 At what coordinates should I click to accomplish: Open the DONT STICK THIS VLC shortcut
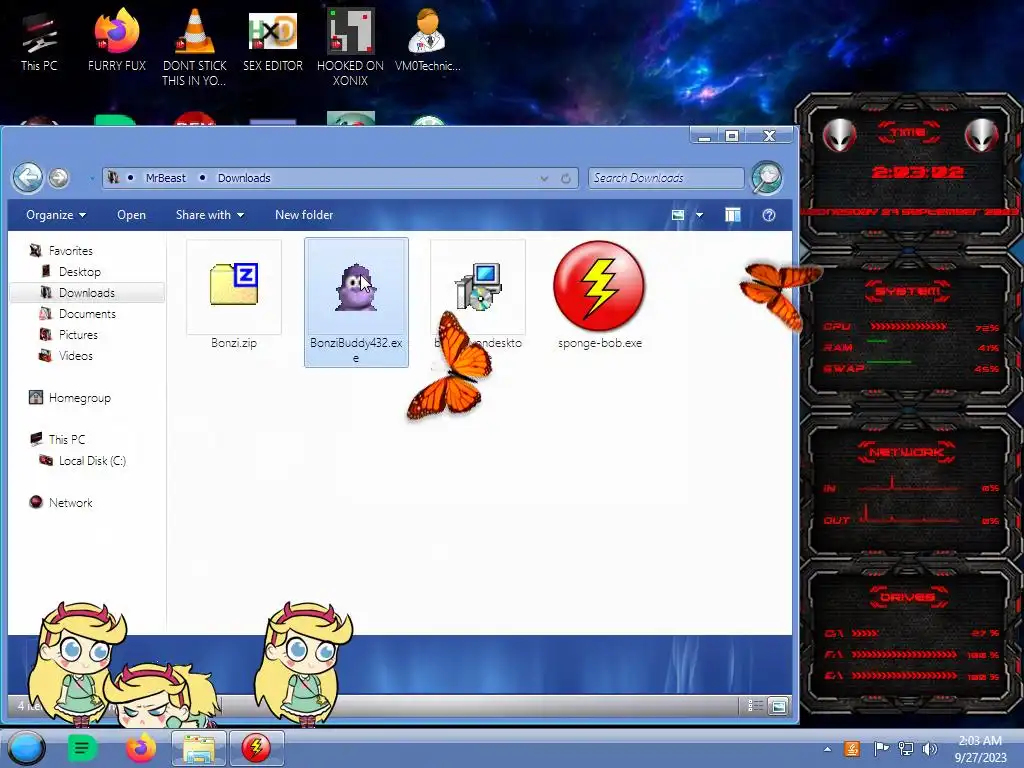(194, 46)
